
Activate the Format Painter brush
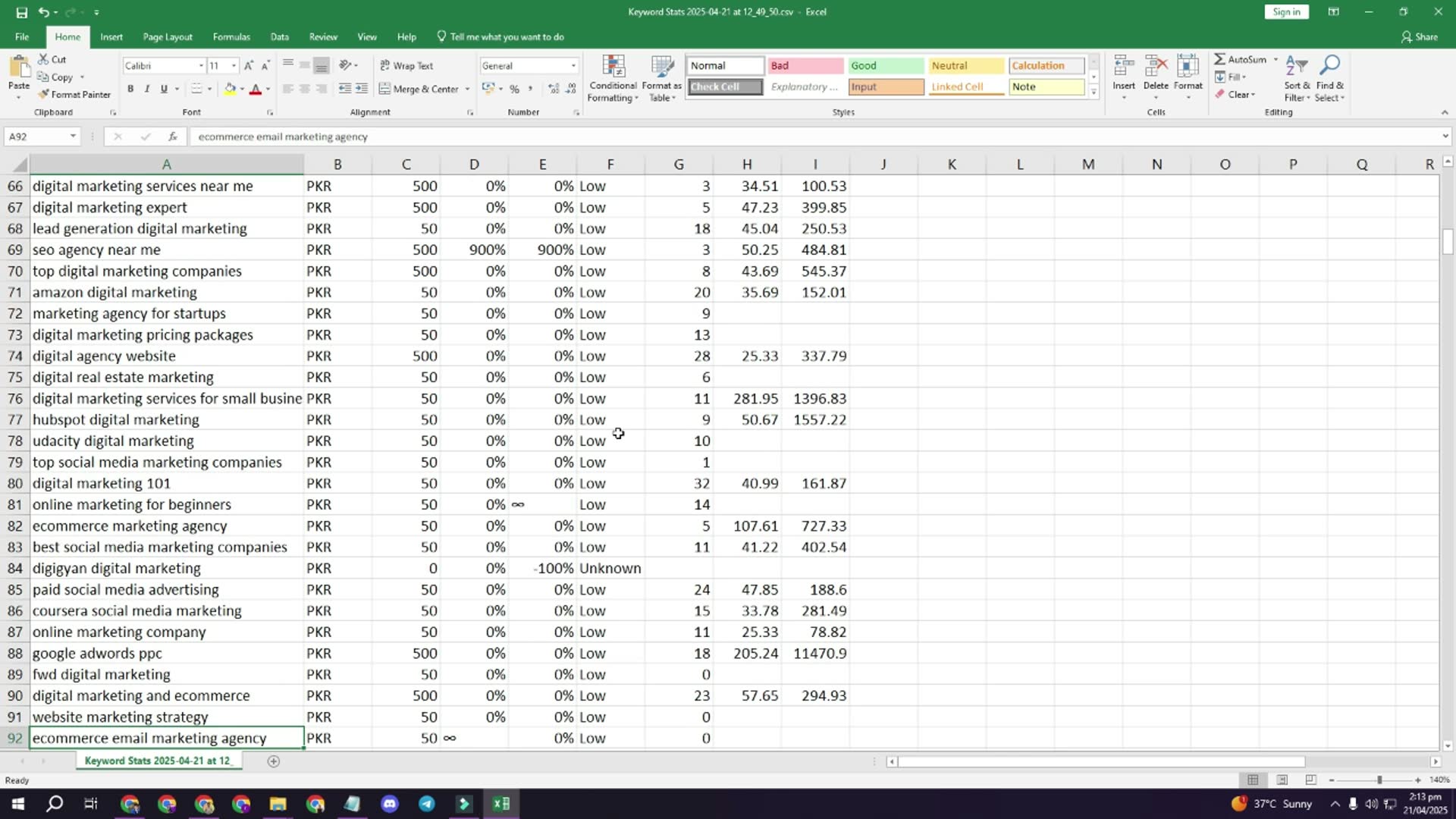point(74,94)
